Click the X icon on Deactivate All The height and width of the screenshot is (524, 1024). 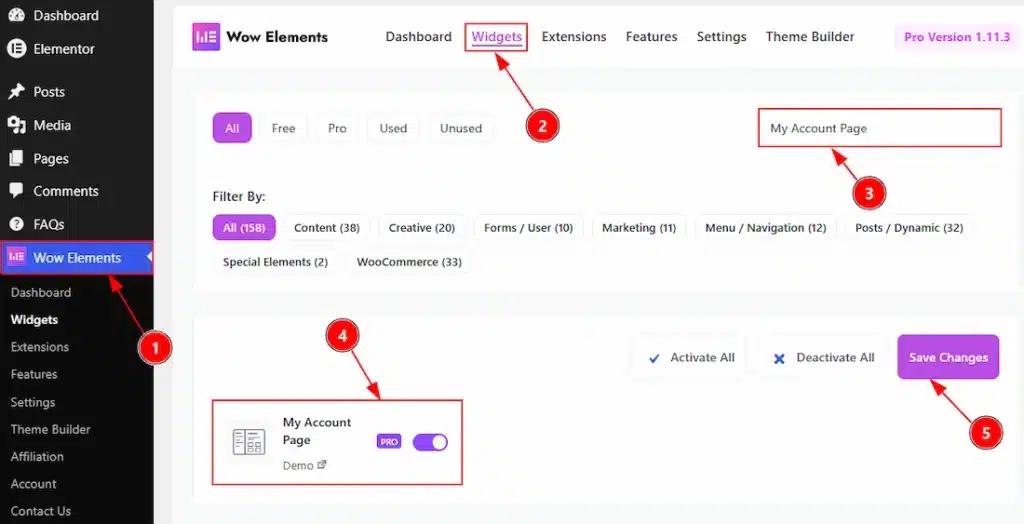[778, 358]
